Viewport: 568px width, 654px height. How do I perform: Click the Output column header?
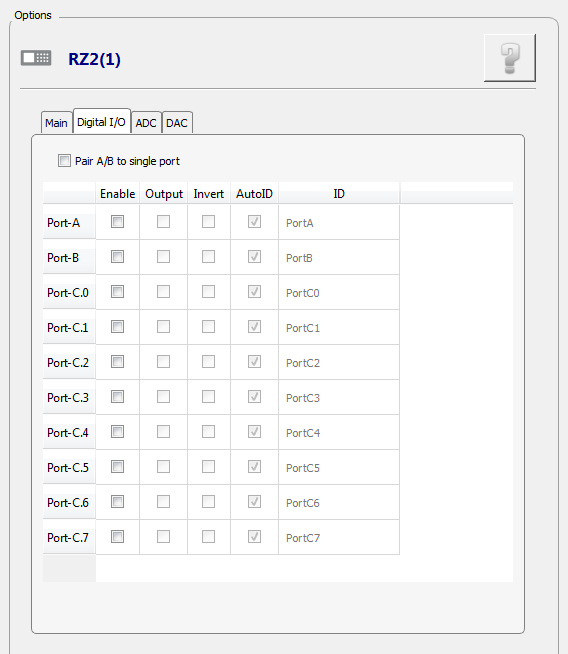pos(164,194)
